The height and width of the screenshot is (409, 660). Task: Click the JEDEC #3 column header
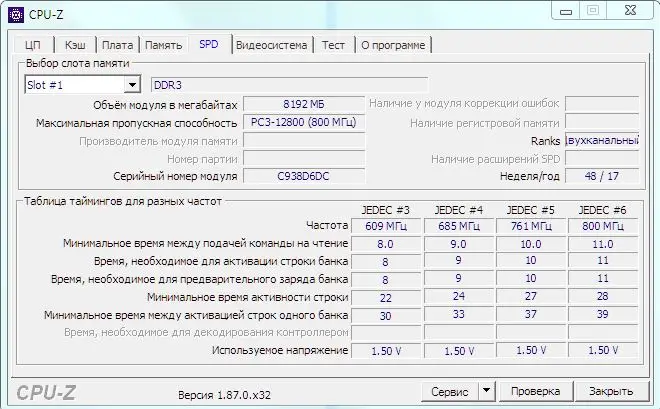[x=386, y=210]
